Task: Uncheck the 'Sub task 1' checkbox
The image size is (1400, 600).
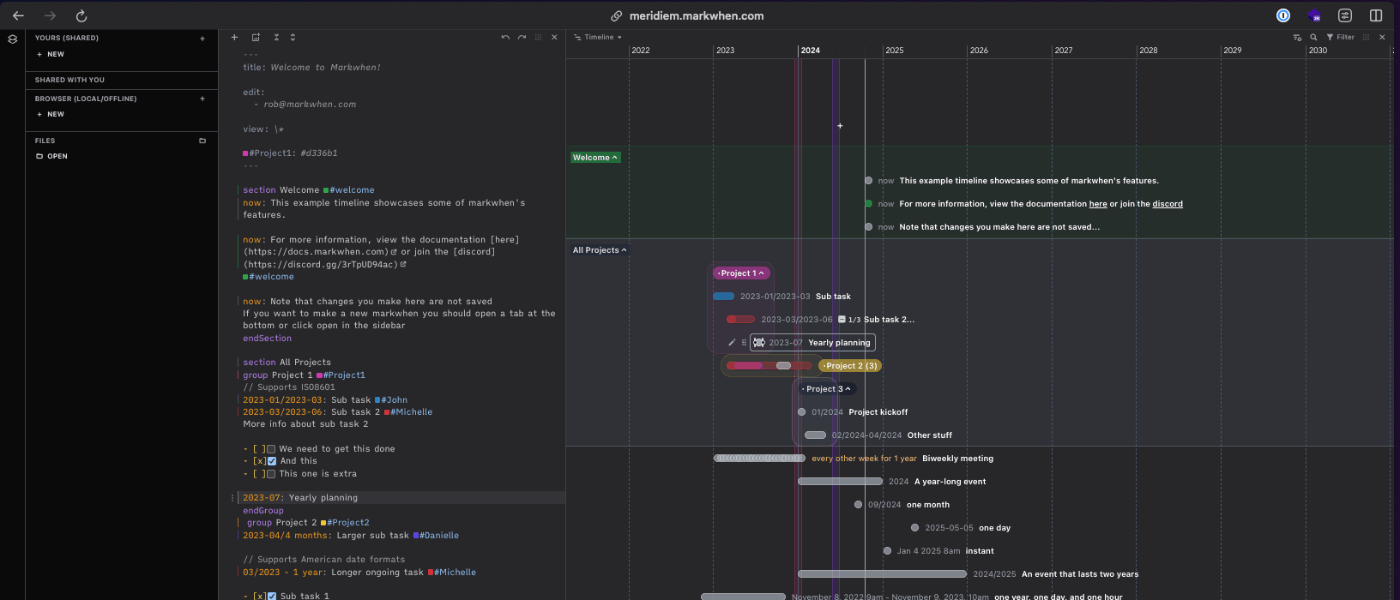Action: [x=271, y=596]
